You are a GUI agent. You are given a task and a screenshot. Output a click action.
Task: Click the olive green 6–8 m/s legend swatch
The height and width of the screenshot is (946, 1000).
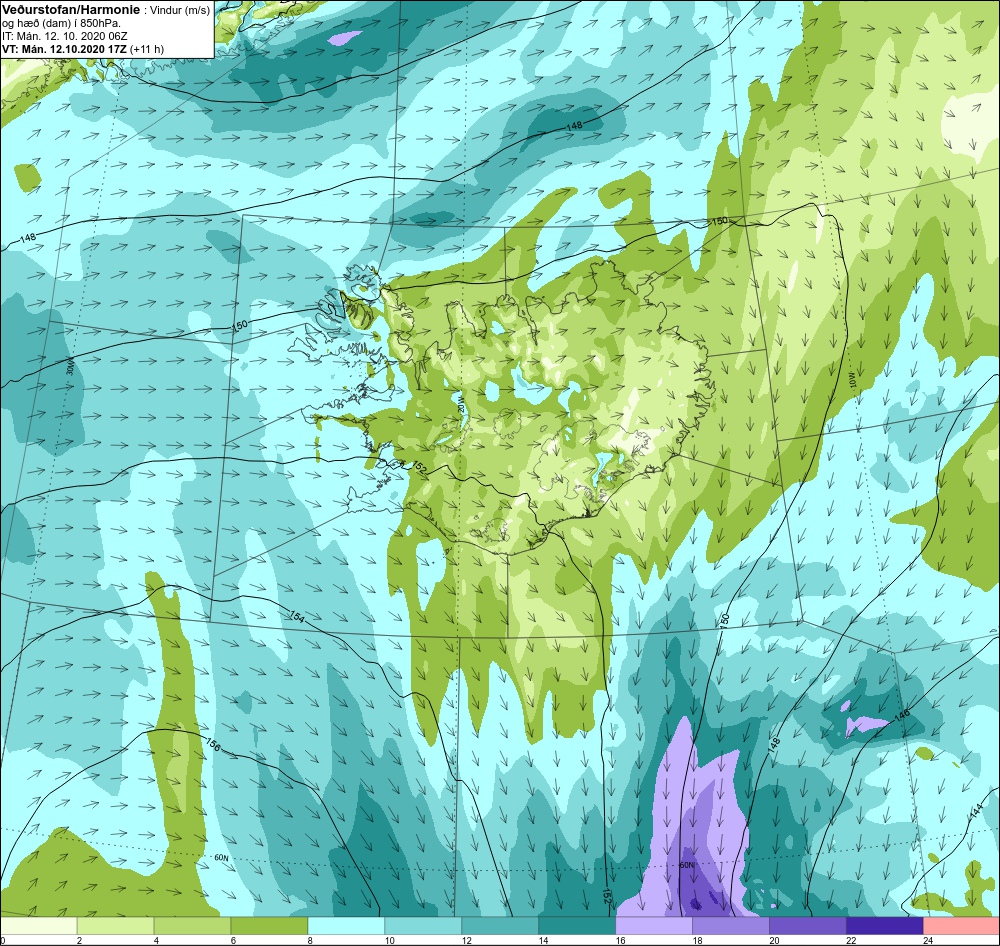[269, 926]
